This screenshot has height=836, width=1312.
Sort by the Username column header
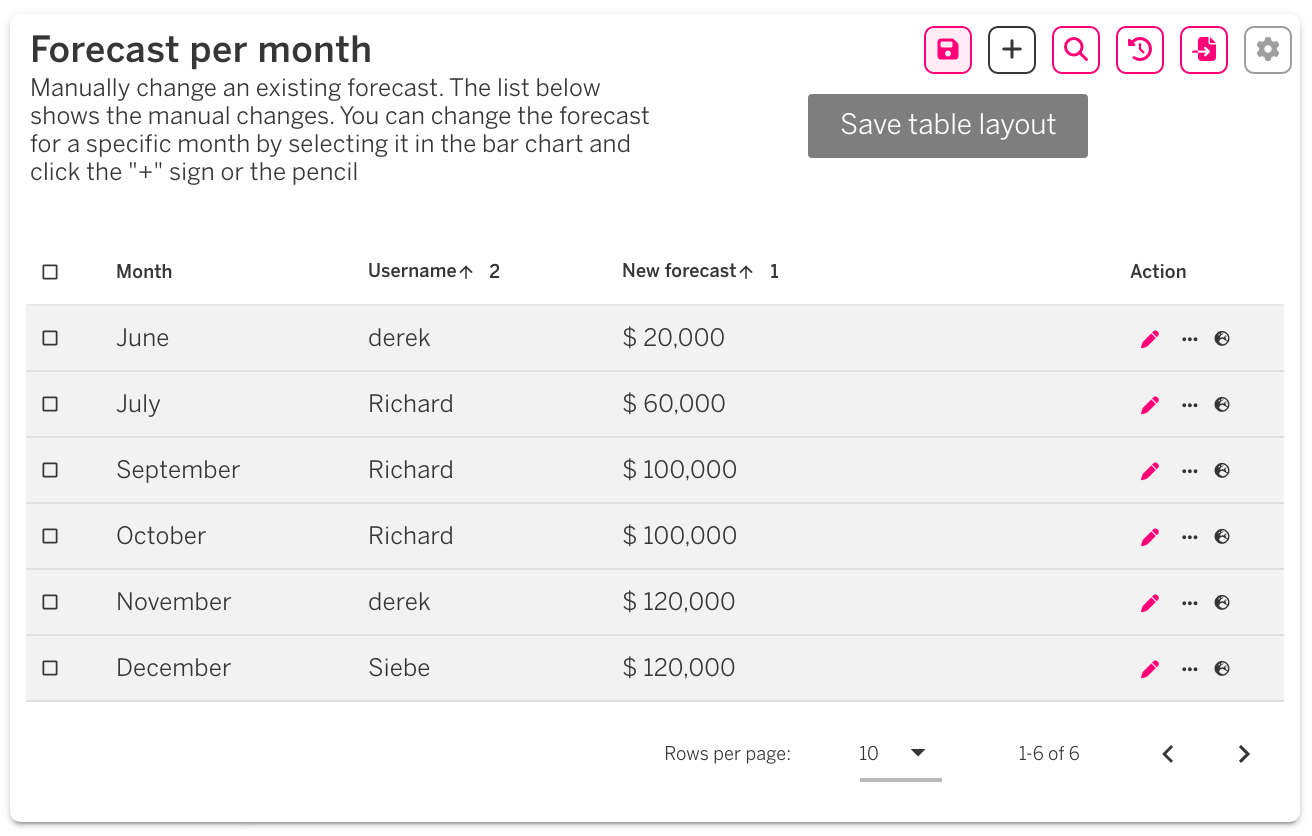[412, 271]
